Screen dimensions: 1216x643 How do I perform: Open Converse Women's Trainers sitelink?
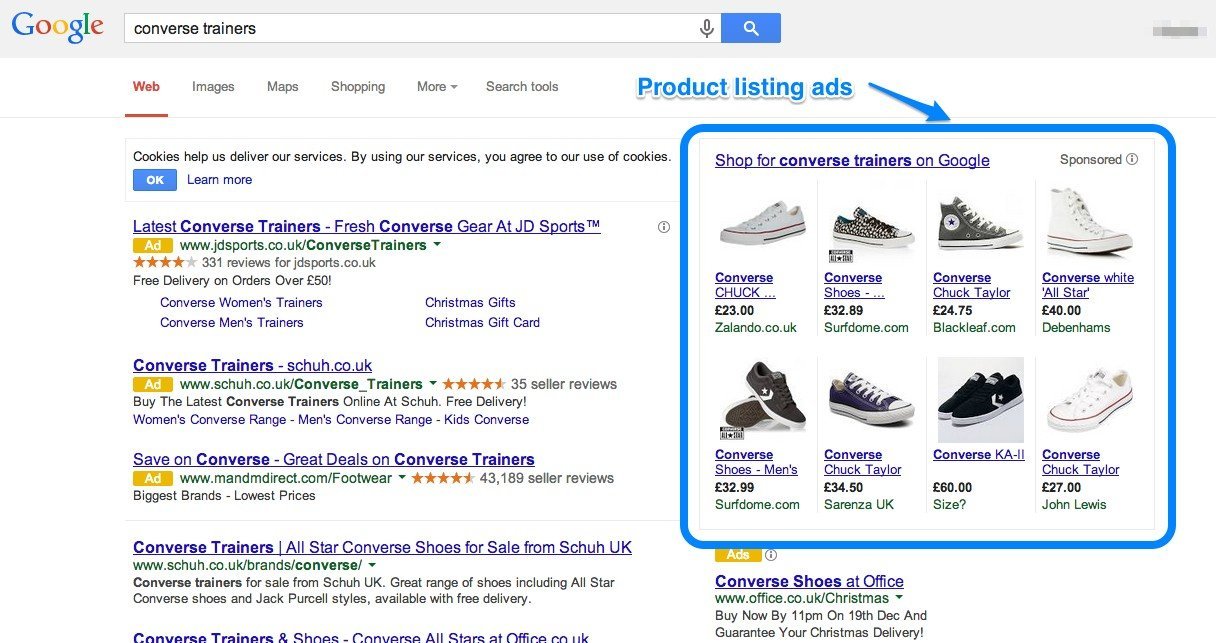coord(241,303)
